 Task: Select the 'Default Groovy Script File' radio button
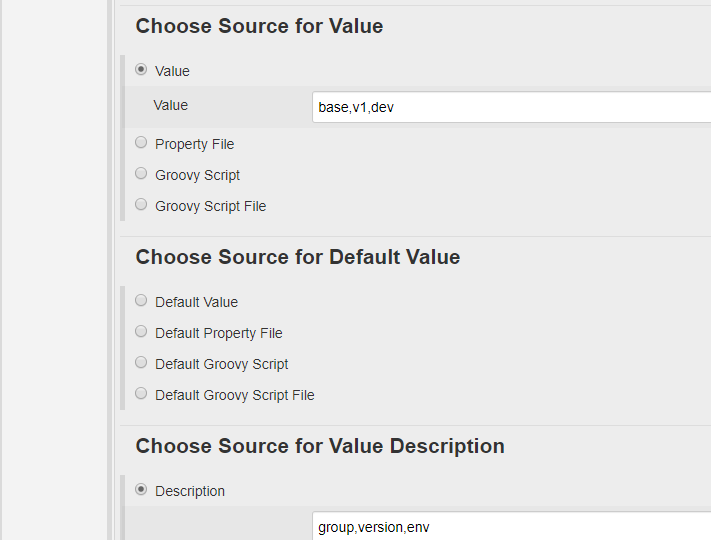coord(141,394)
